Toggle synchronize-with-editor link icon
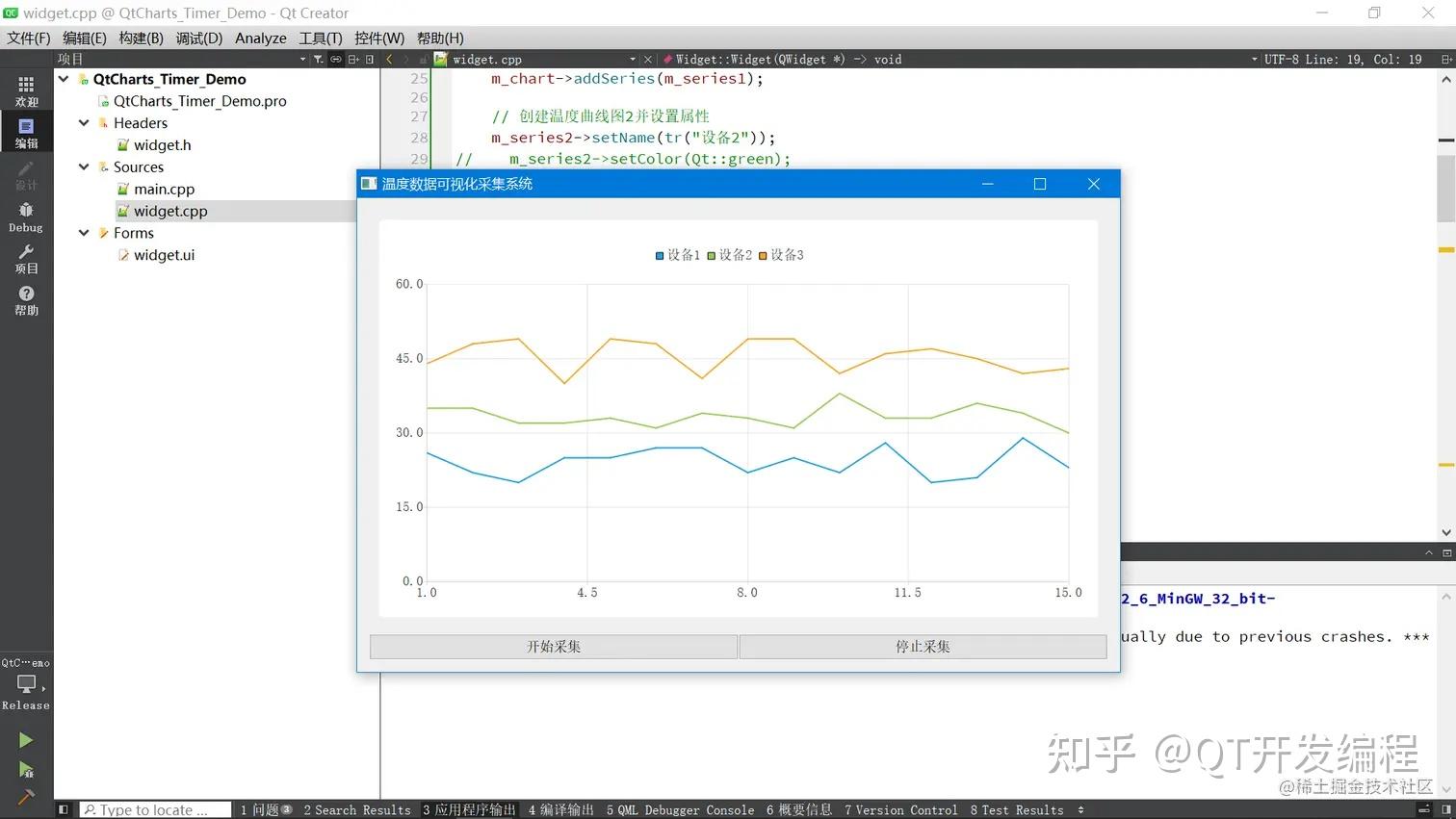The image size is (1456, 819). 335,59
